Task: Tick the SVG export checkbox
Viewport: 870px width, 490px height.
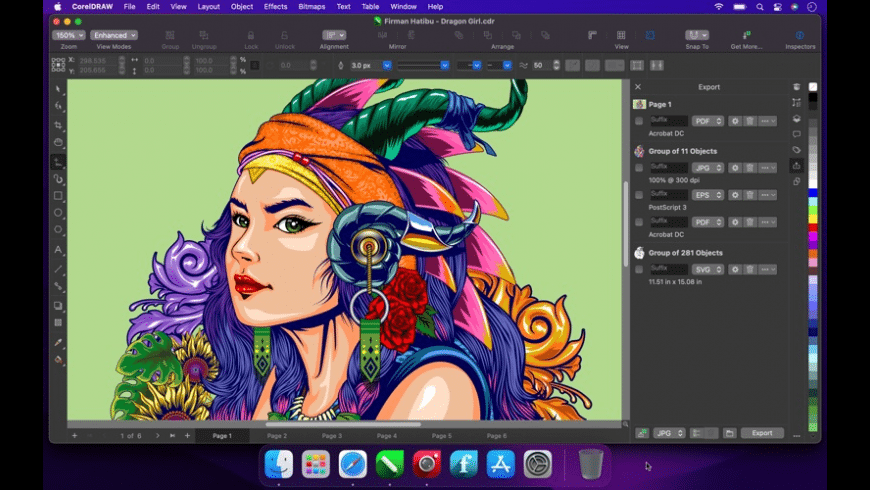Action: point(639,269)
